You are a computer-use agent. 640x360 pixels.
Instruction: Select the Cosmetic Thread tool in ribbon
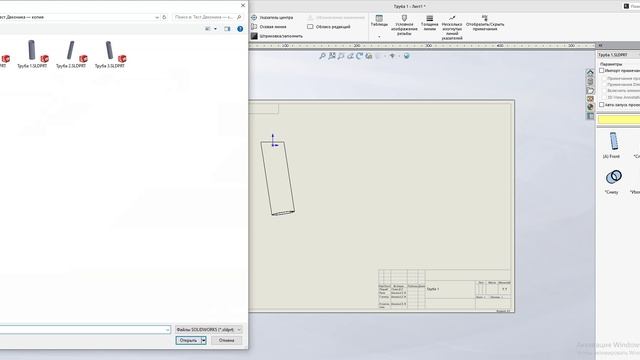pos(404,25)
